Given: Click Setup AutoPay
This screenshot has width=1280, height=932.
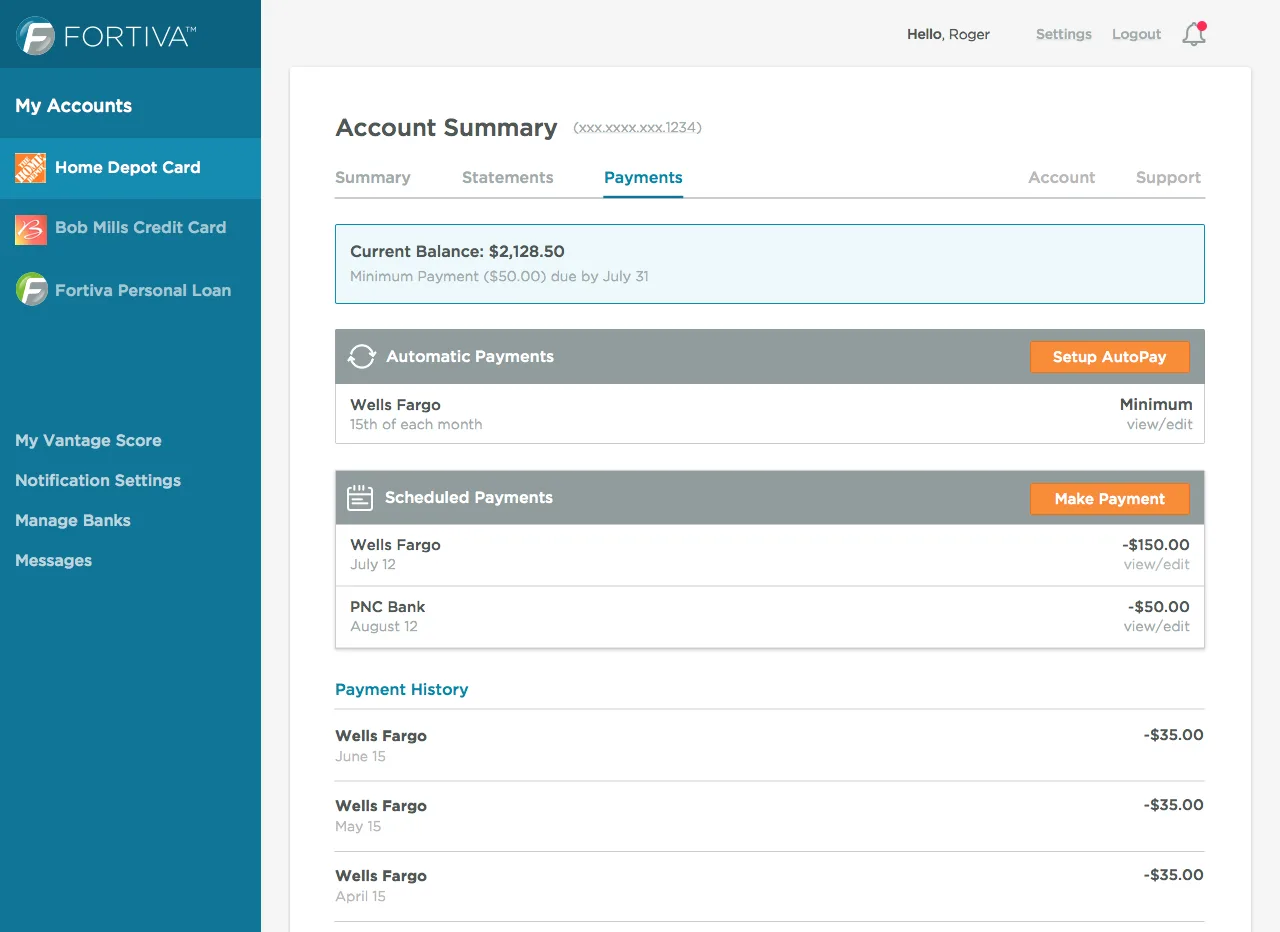Looking at the screenshot, I should pos(1110,356).
